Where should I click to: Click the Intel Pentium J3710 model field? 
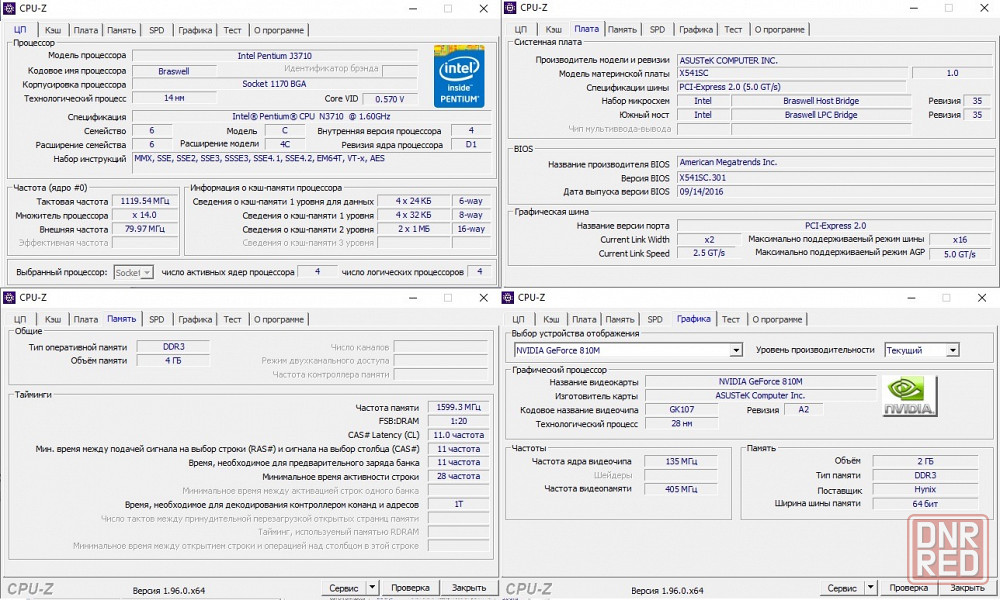275,56
